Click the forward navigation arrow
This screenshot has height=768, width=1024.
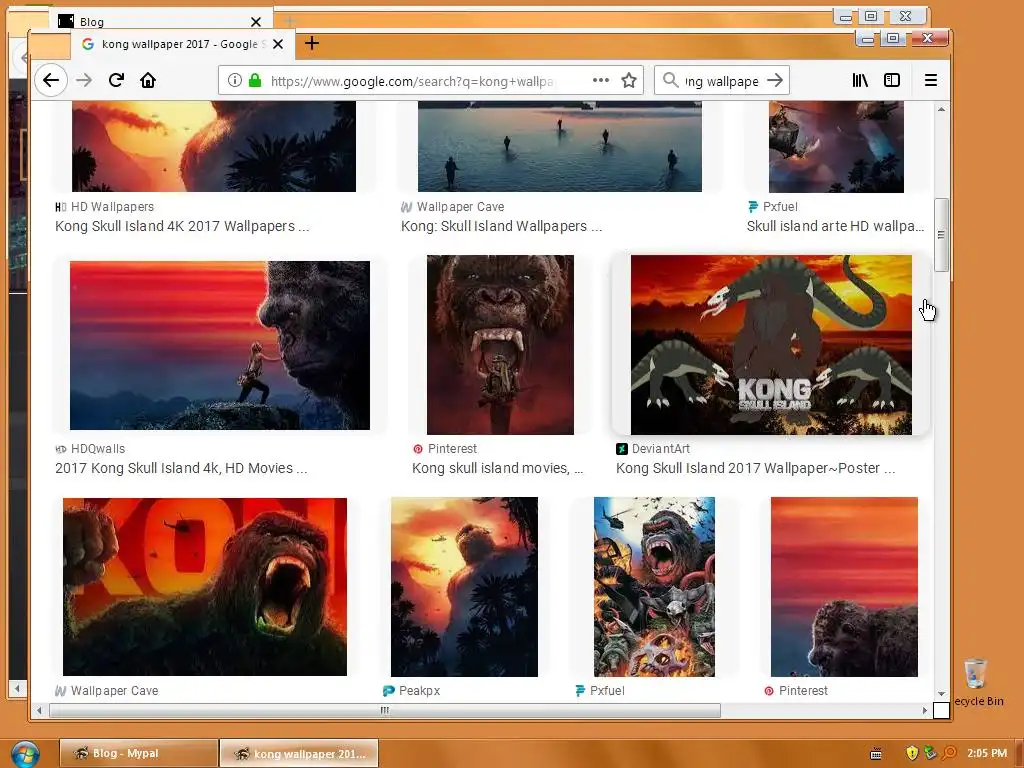[84, 80]
